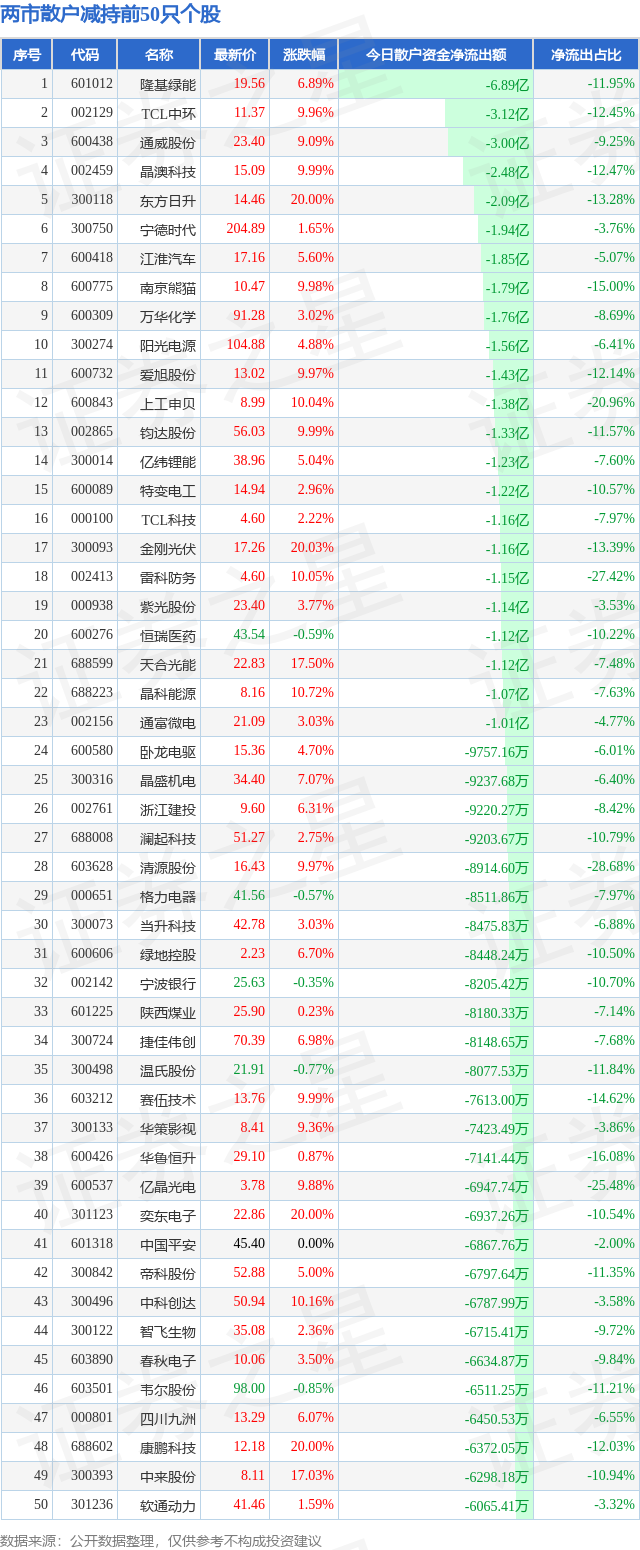Click stock name 晶澳科技

[x=168, y=172]
